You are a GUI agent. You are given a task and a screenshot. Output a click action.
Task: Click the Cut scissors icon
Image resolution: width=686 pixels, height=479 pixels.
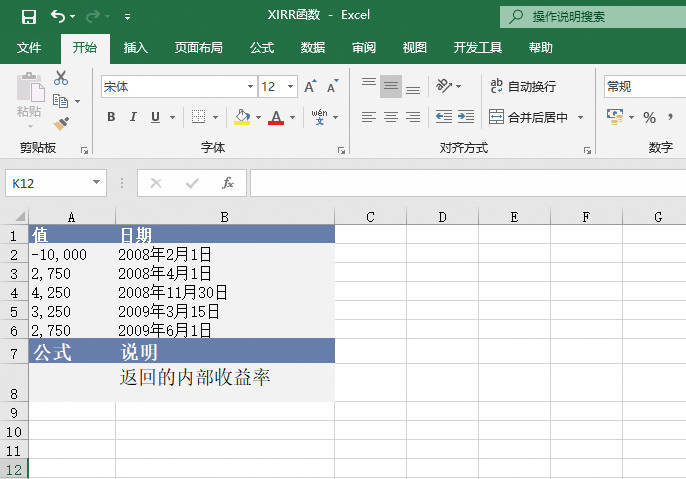pos(61,78)
